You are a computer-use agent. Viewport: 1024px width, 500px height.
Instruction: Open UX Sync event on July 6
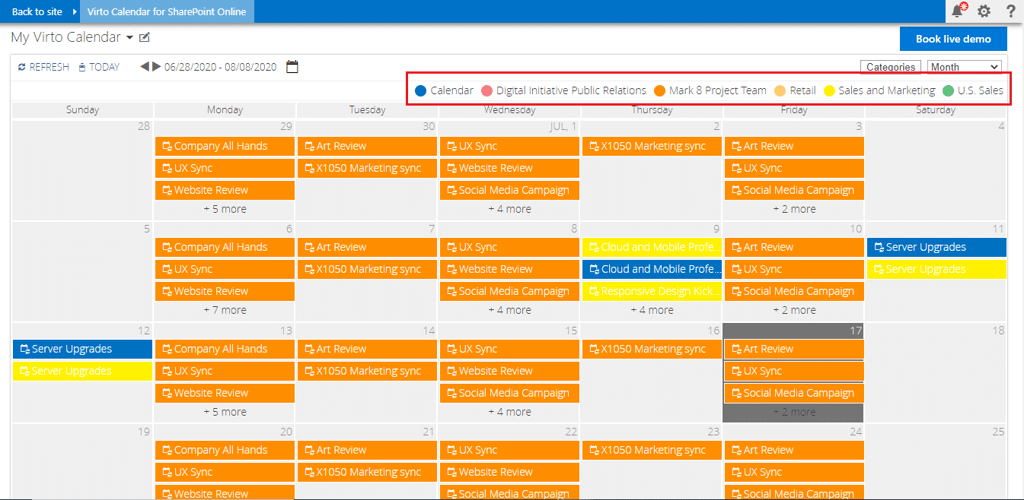[x=225, y=270]
